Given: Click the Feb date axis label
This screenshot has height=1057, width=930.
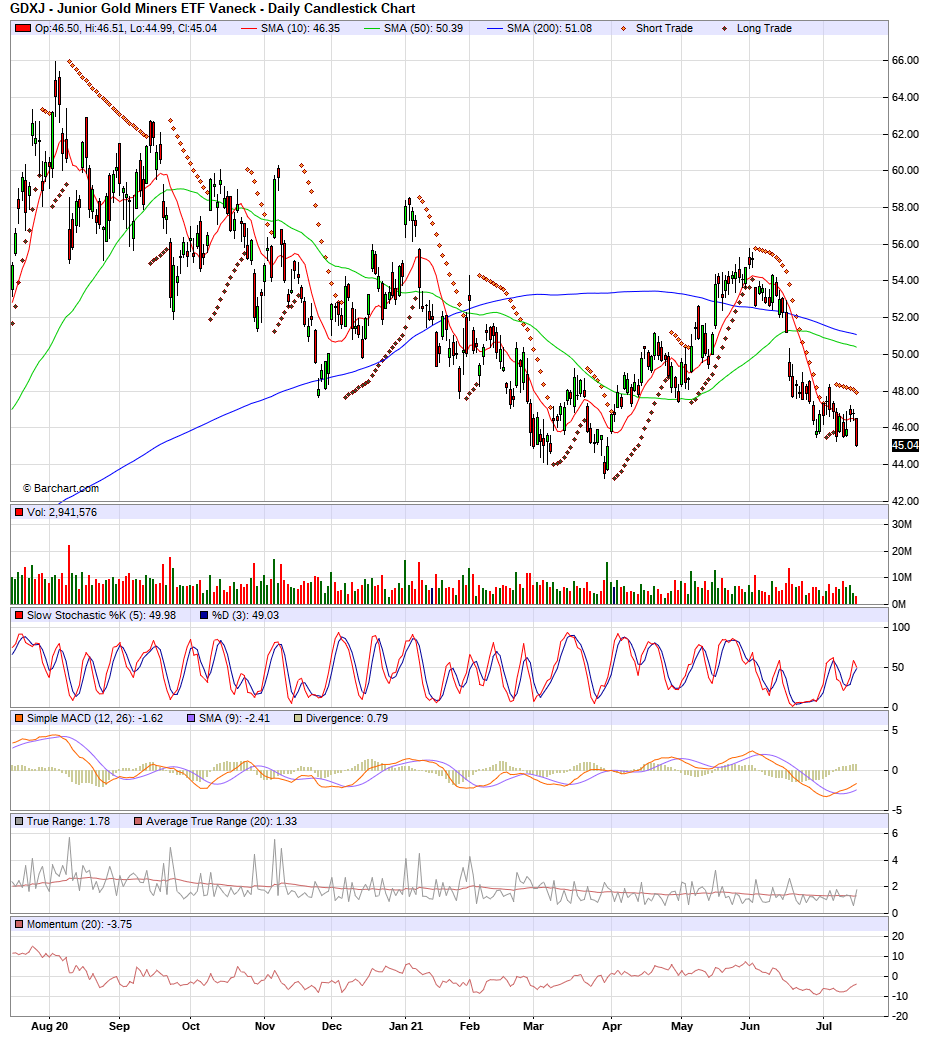Looking at the screenshot, I should click(x=470, y=1027).
